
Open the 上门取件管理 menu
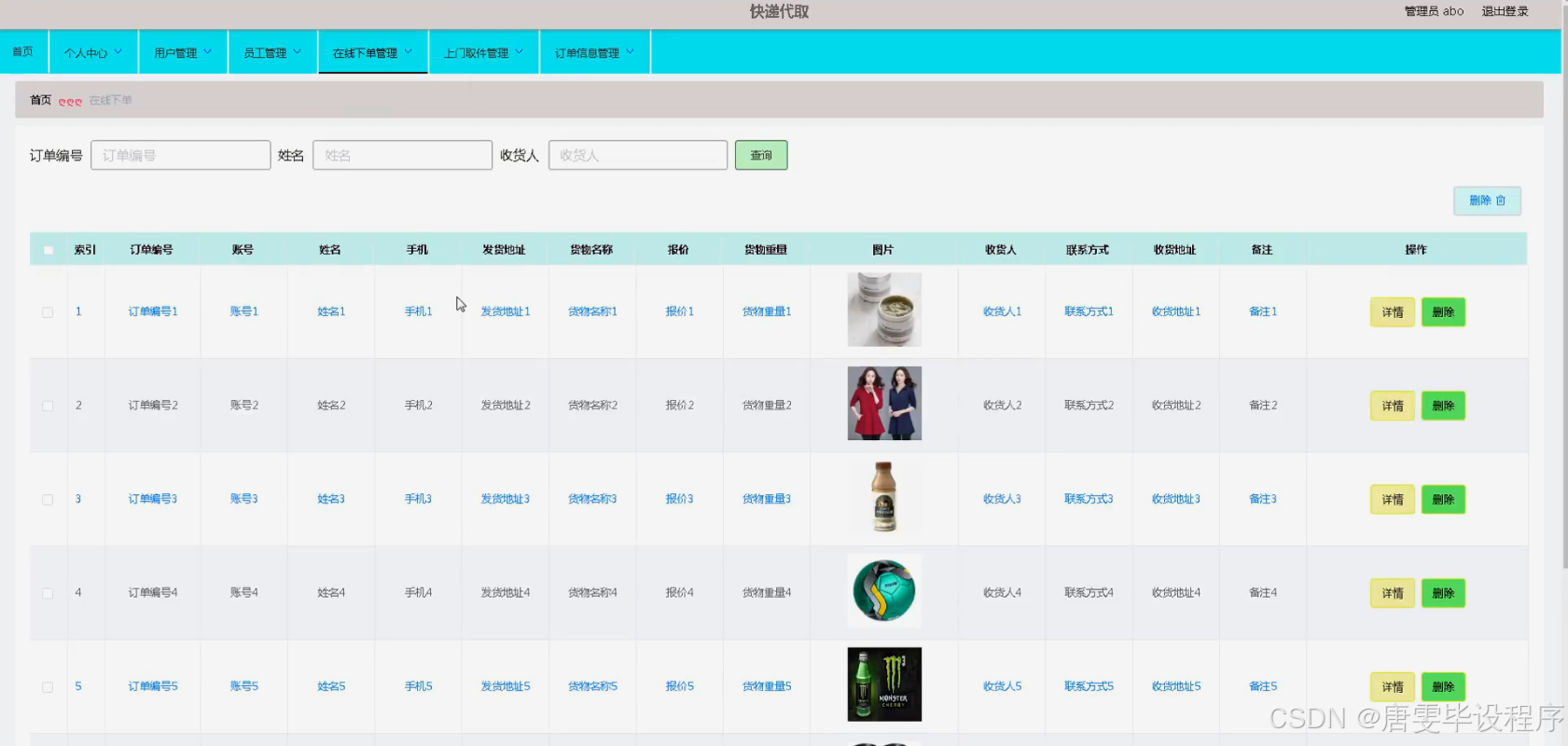(x=484, y=52)
